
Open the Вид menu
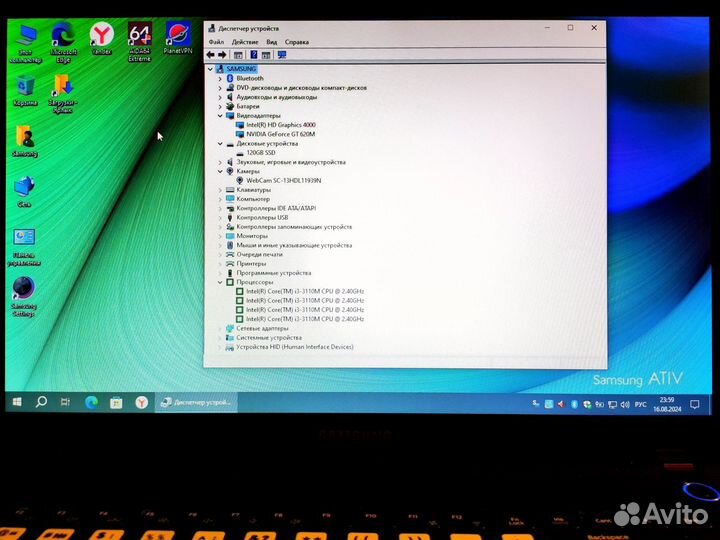[271, 42]
